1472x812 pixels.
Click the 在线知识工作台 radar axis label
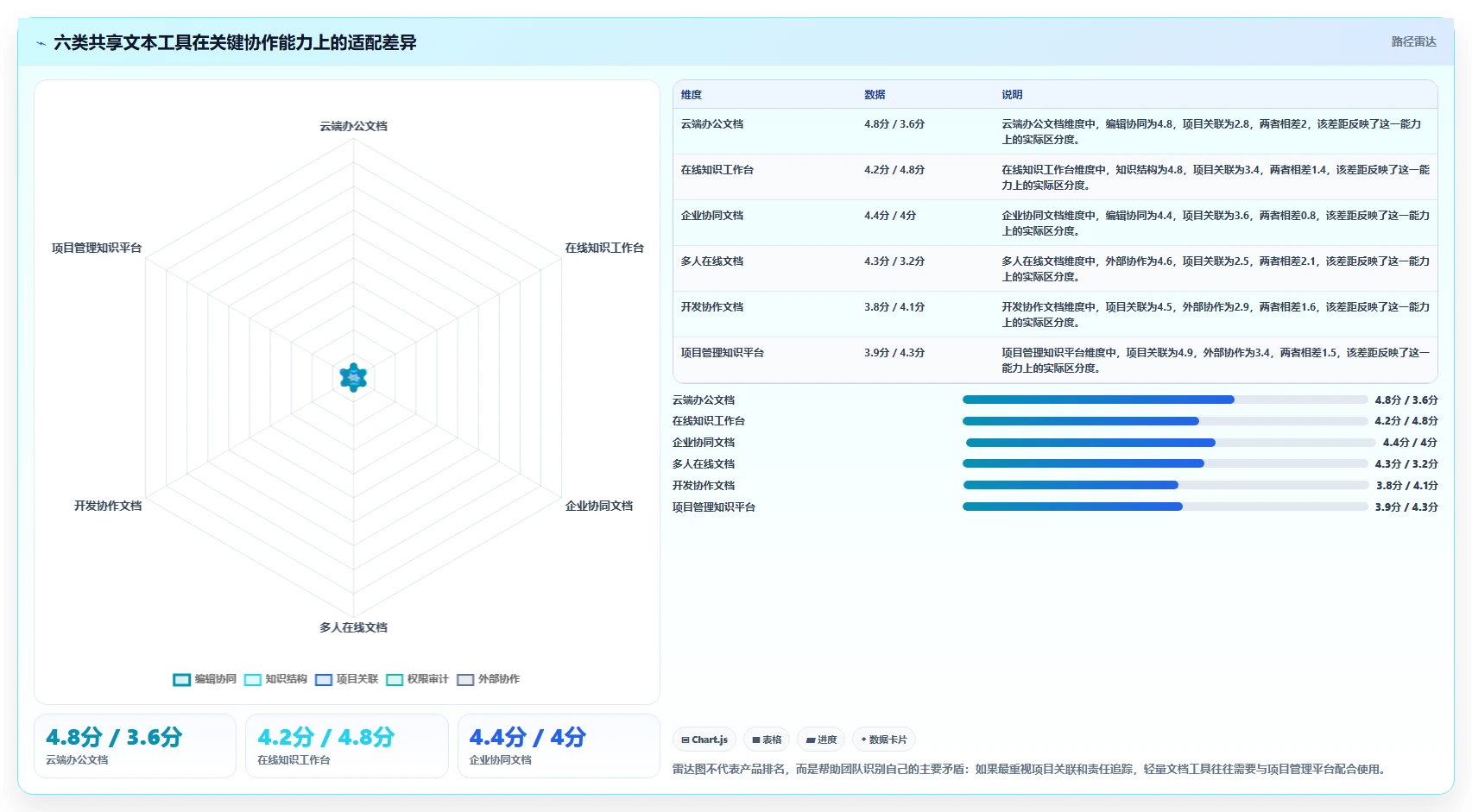click(604, 248)
